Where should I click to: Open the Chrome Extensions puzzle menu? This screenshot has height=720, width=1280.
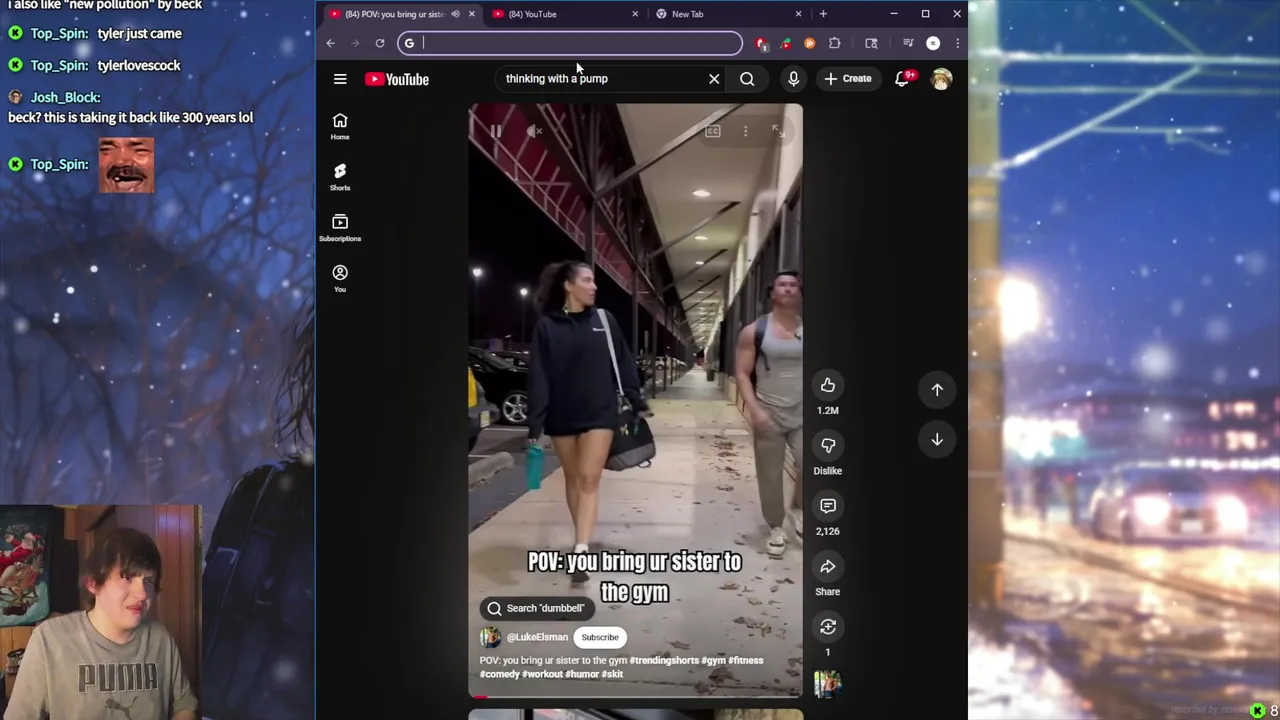(835, 43)
